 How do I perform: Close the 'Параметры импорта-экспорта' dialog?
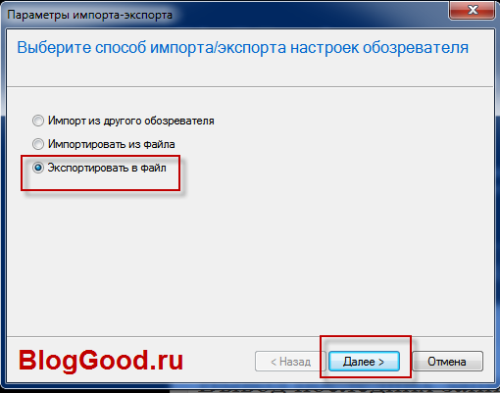click(x=472, y=10)
